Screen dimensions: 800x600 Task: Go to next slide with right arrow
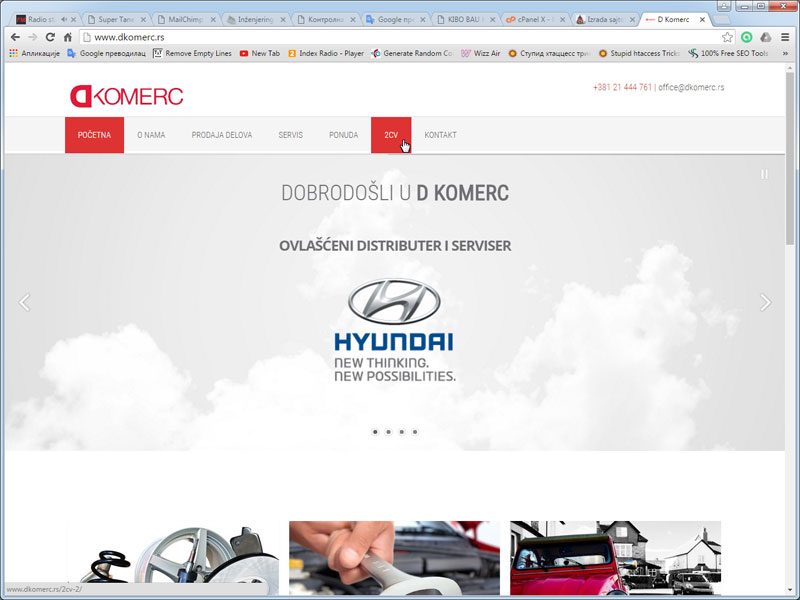coord(765,302)
